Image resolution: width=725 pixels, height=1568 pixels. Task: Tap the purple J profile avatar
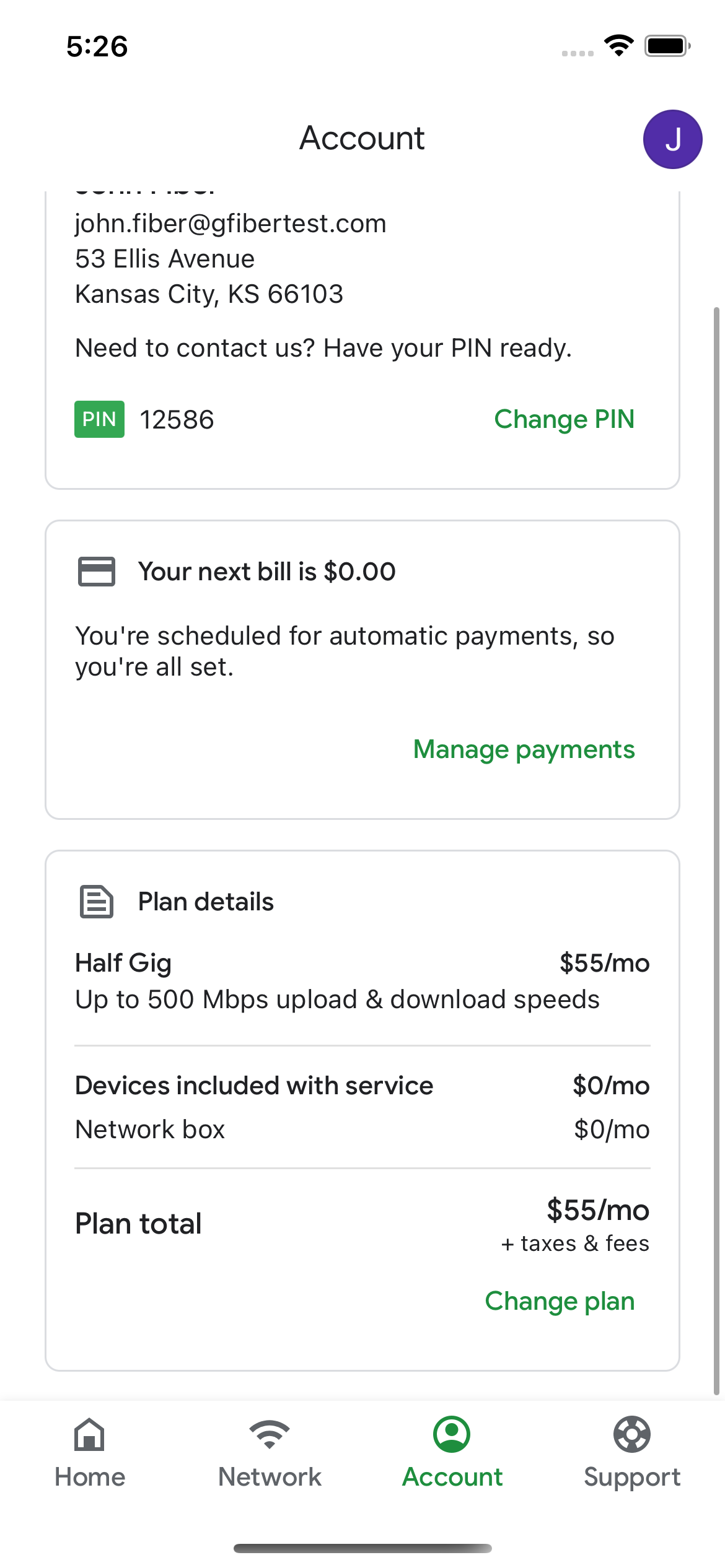coord(672,139)
